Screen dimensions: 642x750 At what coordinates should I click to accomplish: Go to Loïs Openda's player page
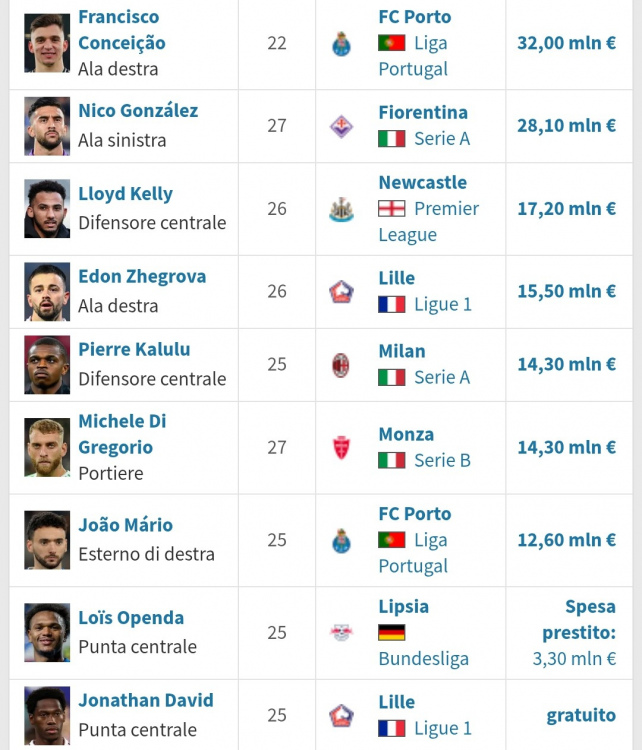coord(131,618)
